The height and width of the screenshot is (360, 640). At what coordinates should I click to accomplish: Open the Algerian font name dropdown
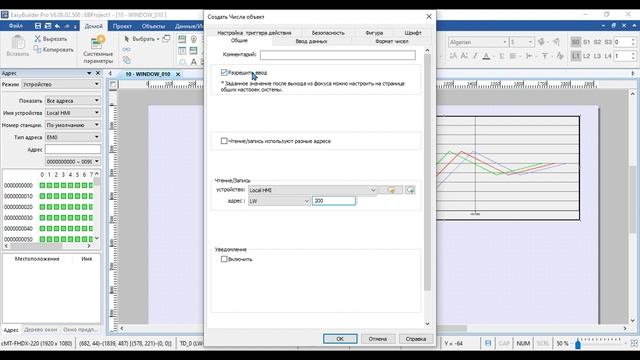pos(478,42)
